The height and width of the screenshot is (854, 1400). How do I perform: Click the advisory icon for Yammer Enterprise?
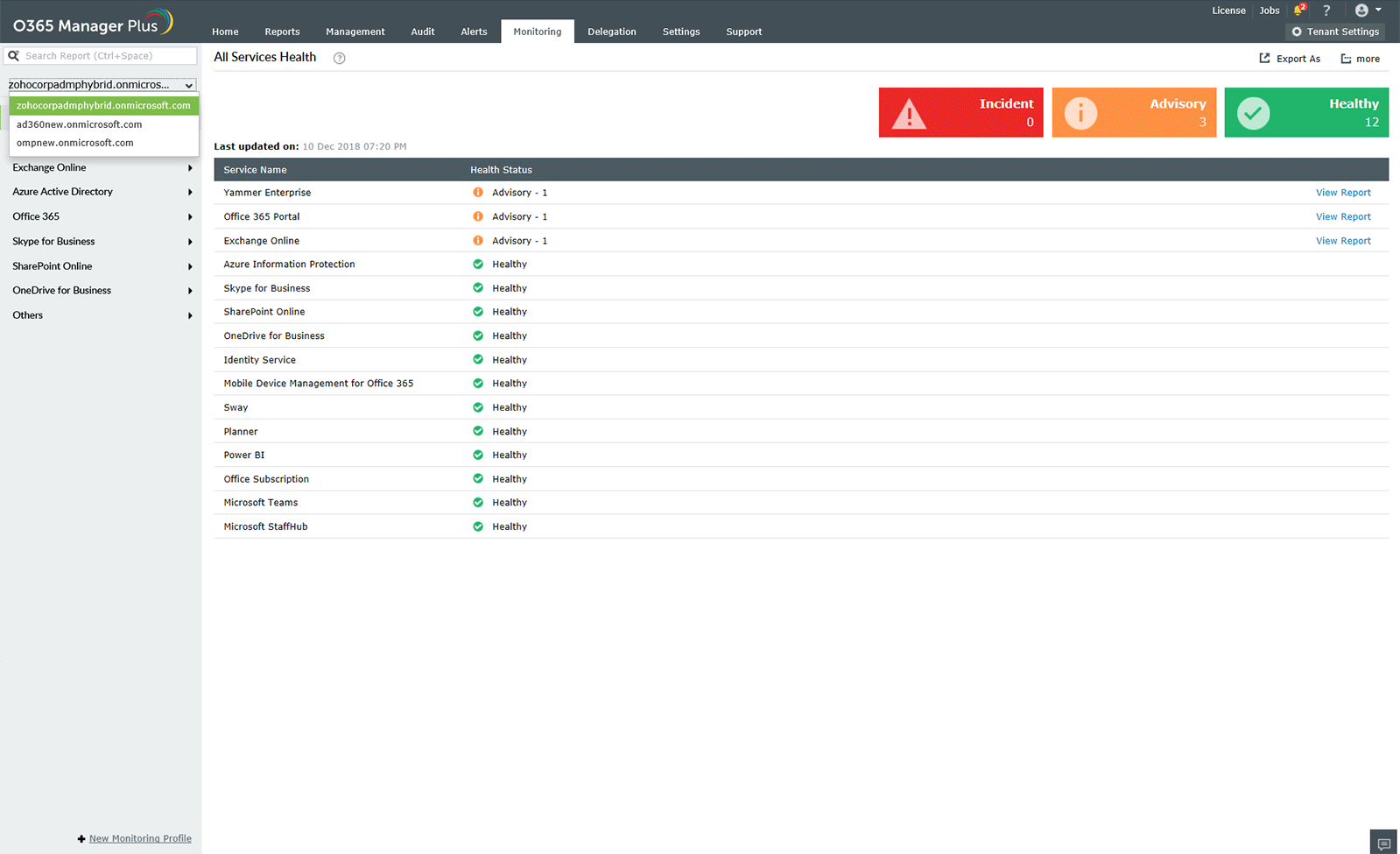(x=478, y=193)
